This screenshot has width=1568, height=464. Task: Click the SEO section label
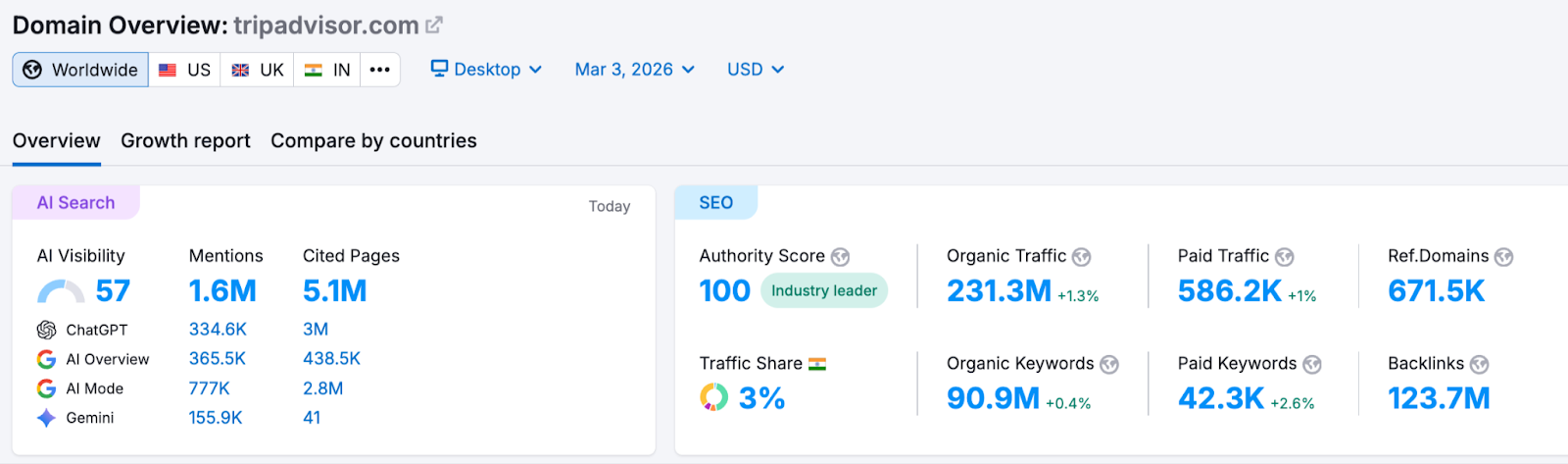pos(716,203)
